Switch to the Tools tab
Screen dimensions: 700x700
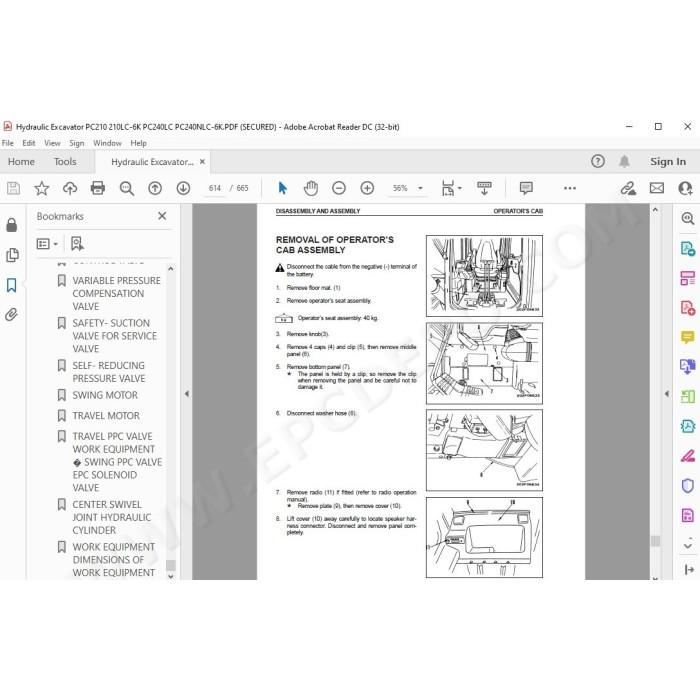coord(65,162)
